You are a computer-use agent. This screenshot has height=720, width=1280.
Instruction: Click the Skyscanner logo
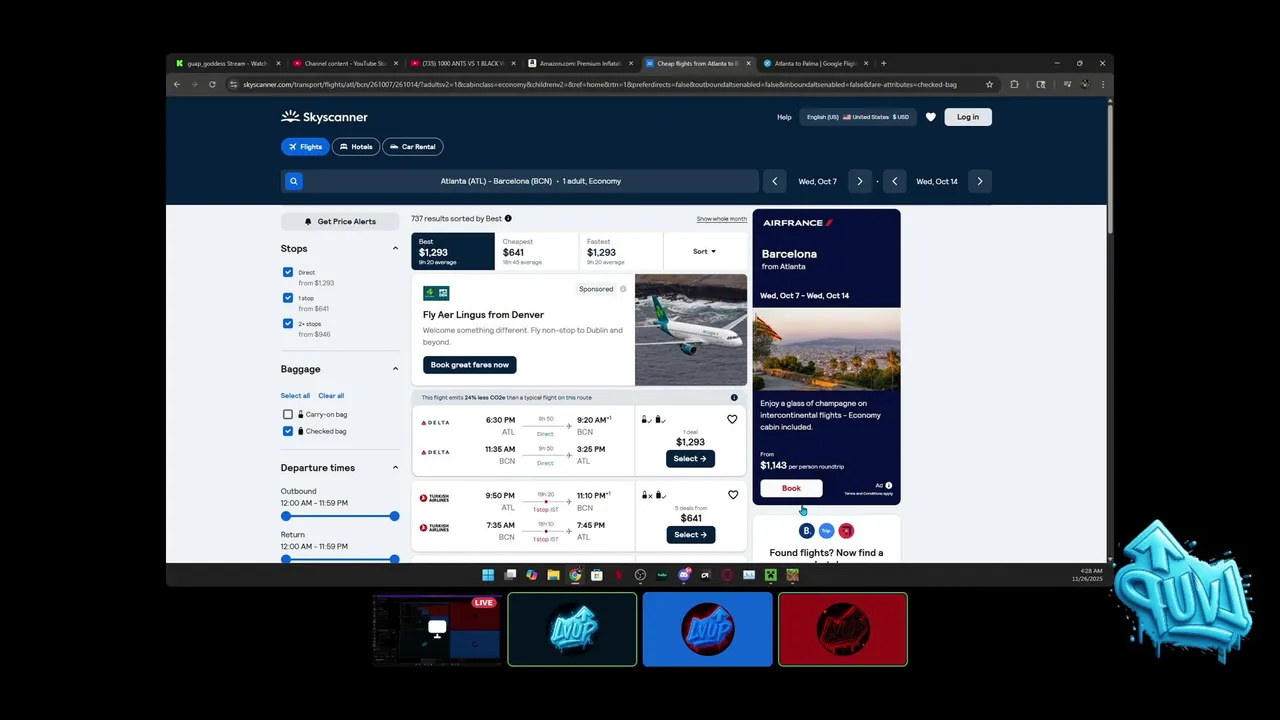click(324, 117)
